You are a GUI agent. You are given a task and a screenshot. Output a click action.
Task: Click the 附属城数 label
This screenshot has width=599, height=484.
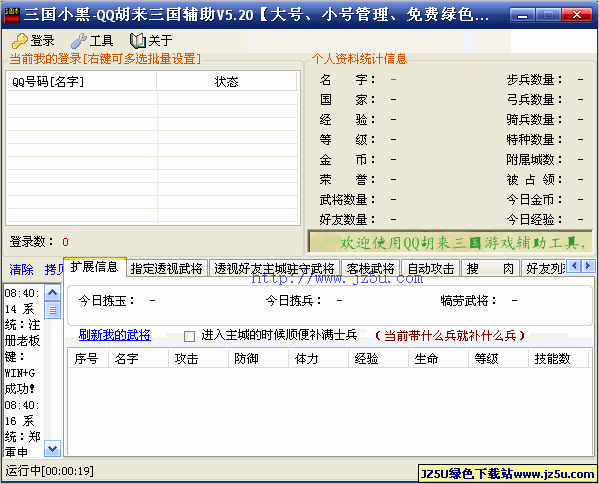click(x=534, y=159)
